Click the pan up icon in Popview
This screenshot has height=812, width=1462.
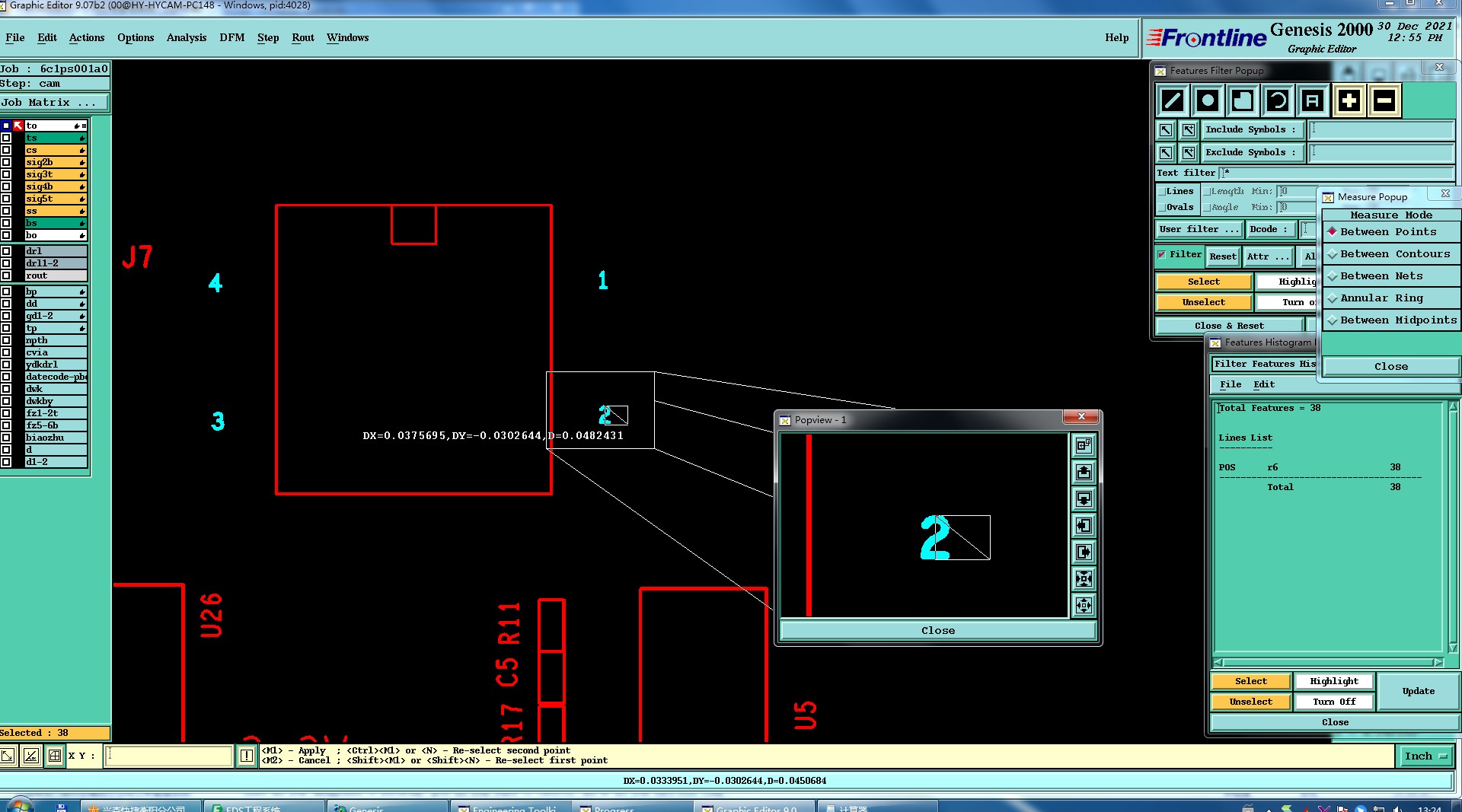(x=1084, y=472)
